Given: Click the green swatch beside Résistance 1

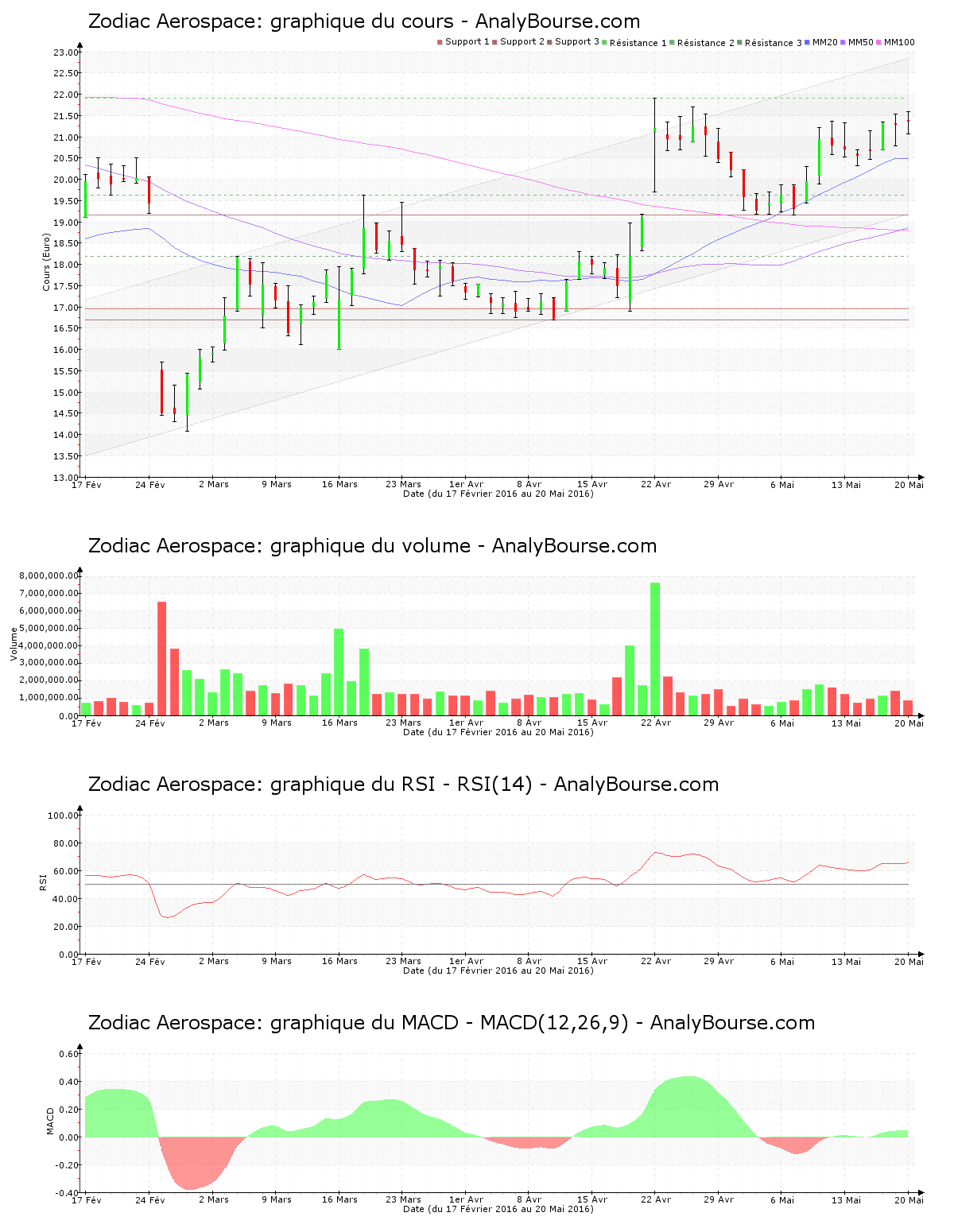Looking at the screenshot, I should [x=605, y=43].
